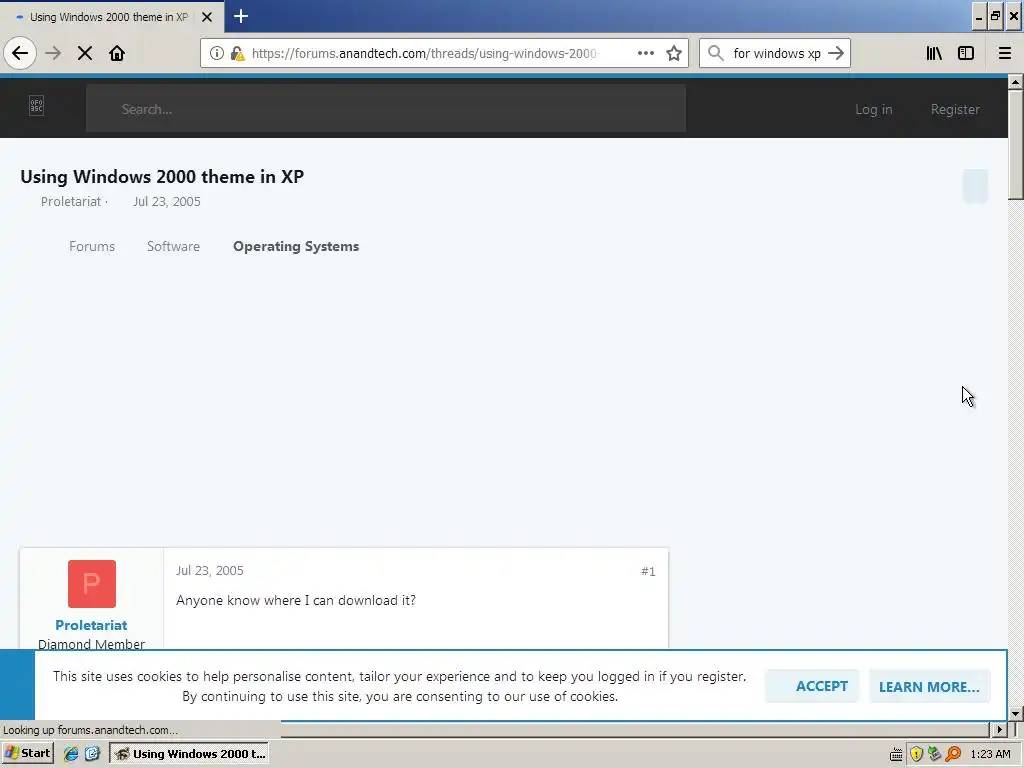Go to Software breadcrumb
This screenshot has width=1024, height=768.
(173, 246)
